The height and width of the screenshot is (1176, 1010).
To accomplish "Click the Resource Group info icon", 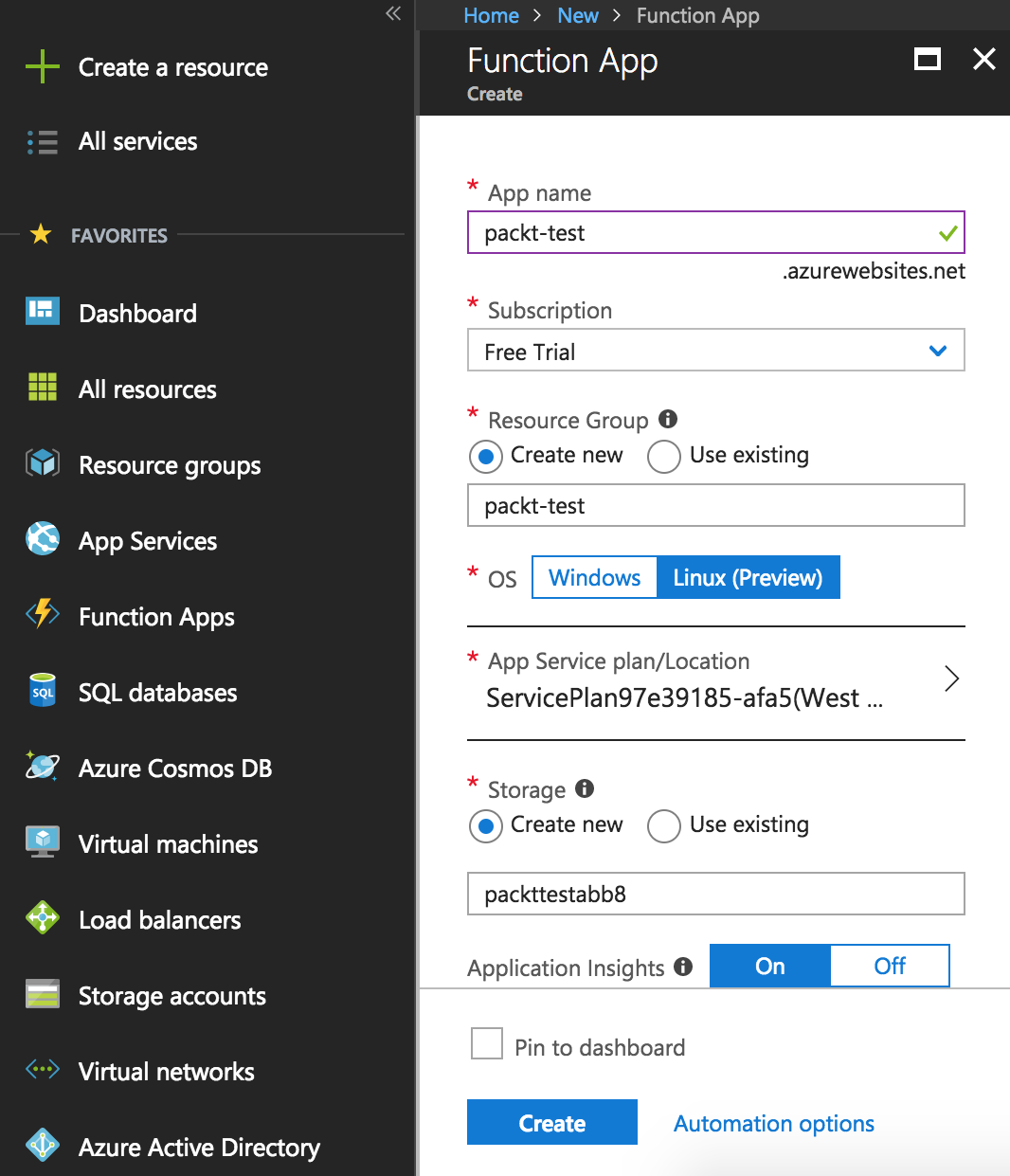I will 668,419.
